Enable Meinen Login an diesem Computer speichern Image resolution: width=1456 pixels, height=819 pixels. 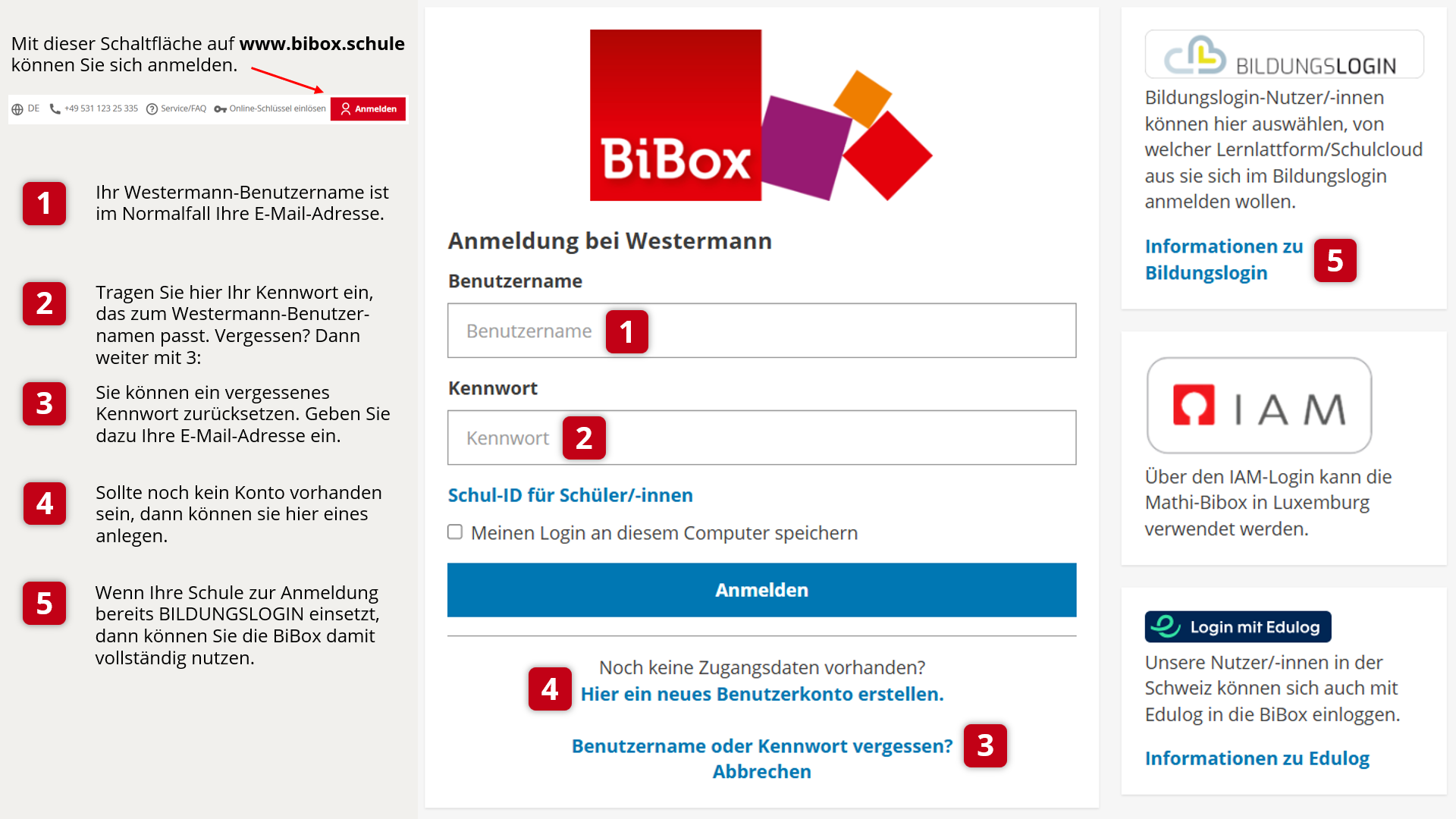455,532
